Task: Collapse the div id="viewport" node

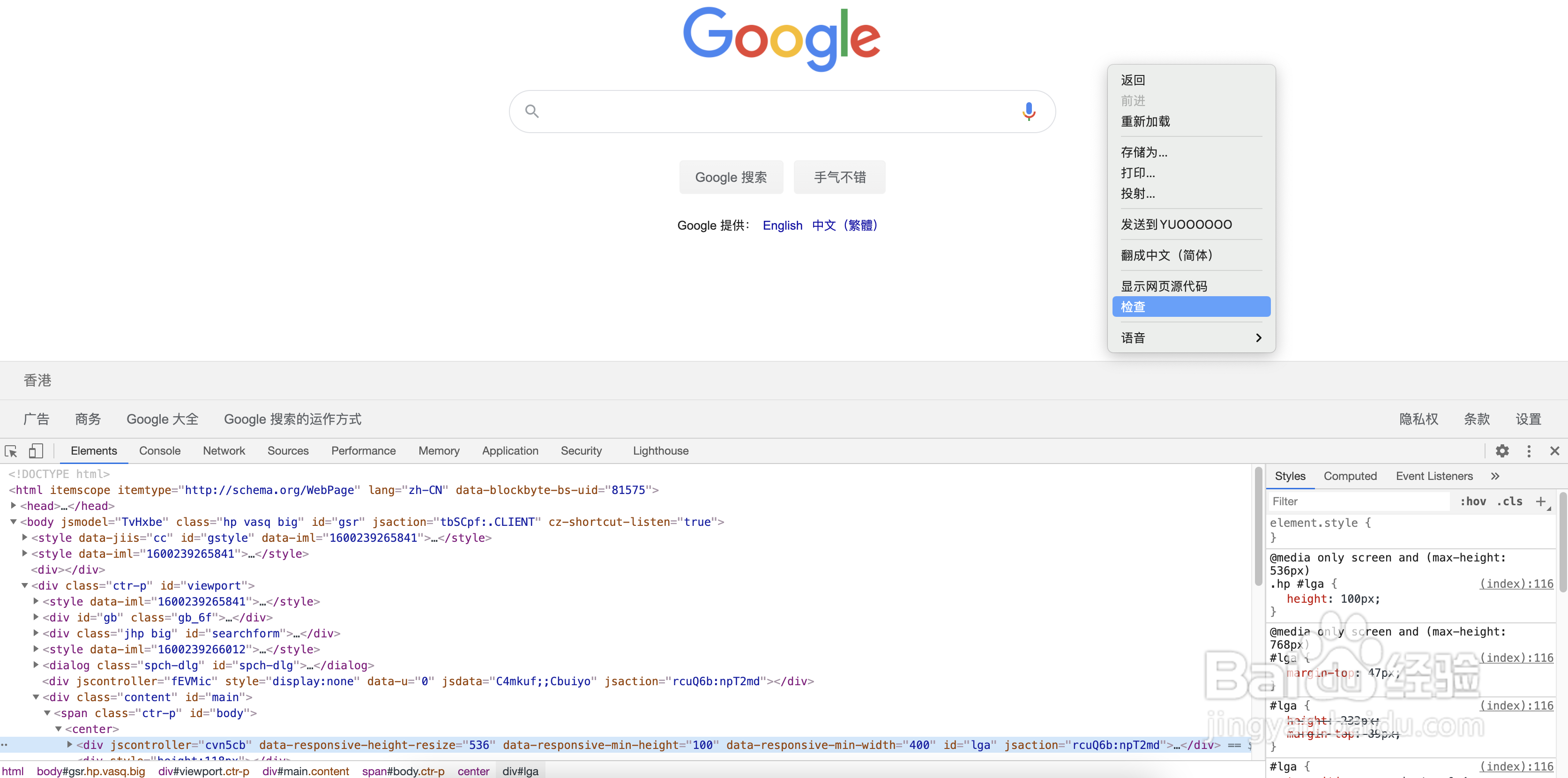Action: click(x=24, y=586)
